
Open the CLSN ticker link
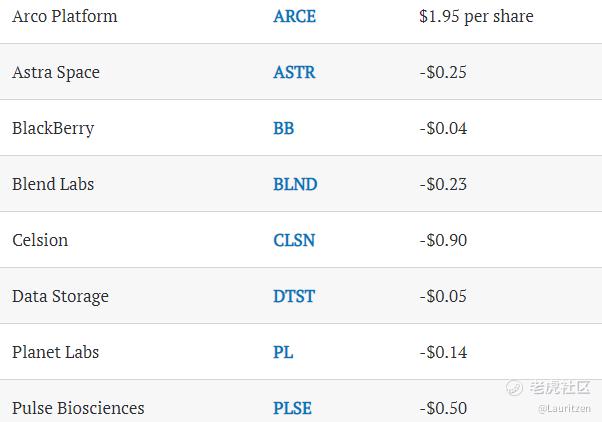click(x=294, y=240)
